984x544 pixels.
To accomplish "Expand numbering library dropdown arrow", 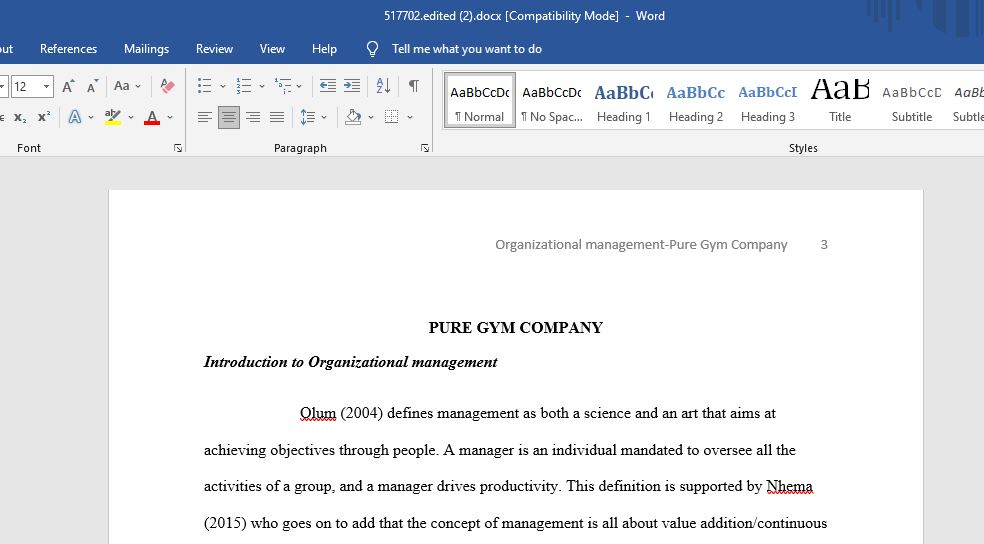I will tap(262, 86).
